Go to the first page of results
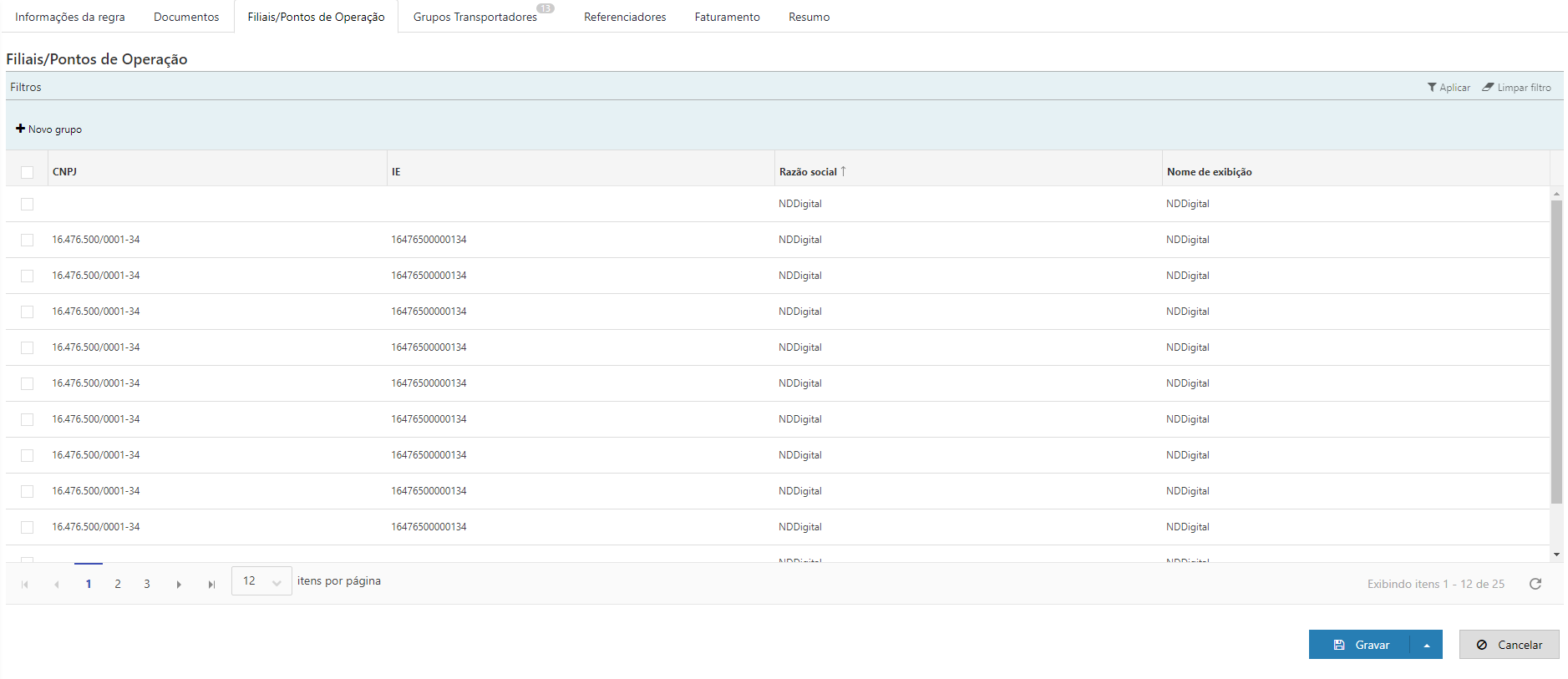The width and height of the screenshot is (1568, 679). tap(25, 585)
